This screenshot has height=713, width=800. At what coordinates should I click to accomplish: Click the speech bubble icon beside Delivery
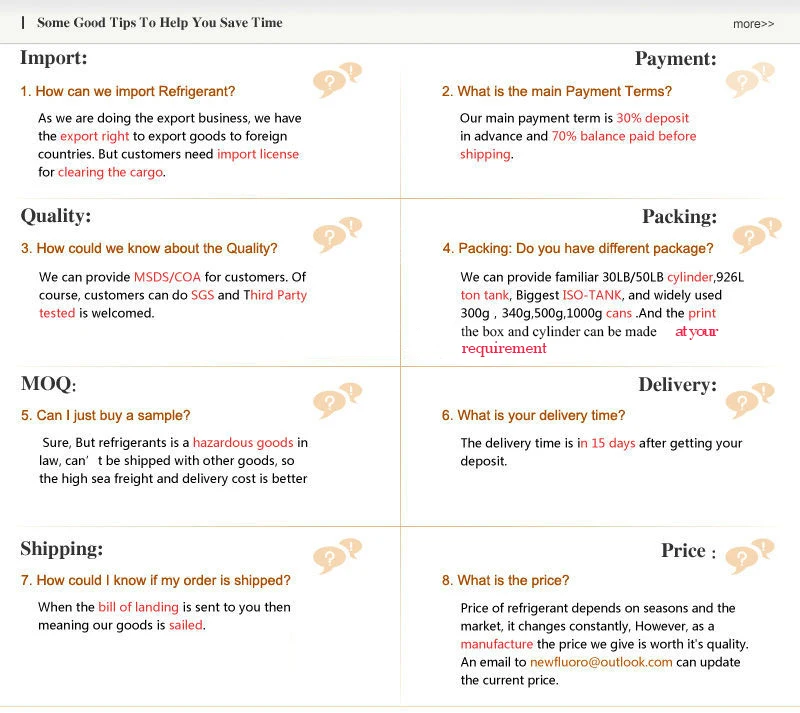tap(750, 400)
